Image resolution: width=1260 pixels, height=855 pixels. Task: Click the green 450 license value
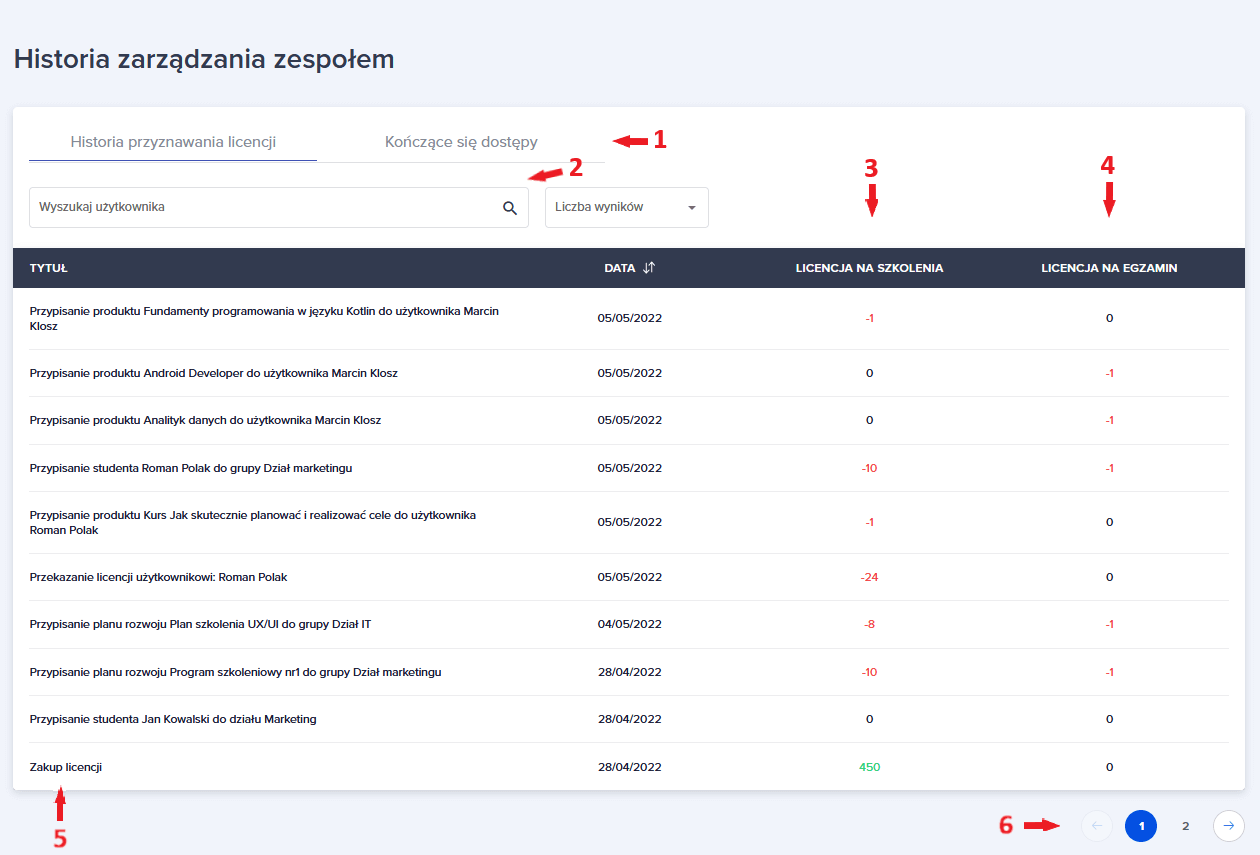point(869,767)
